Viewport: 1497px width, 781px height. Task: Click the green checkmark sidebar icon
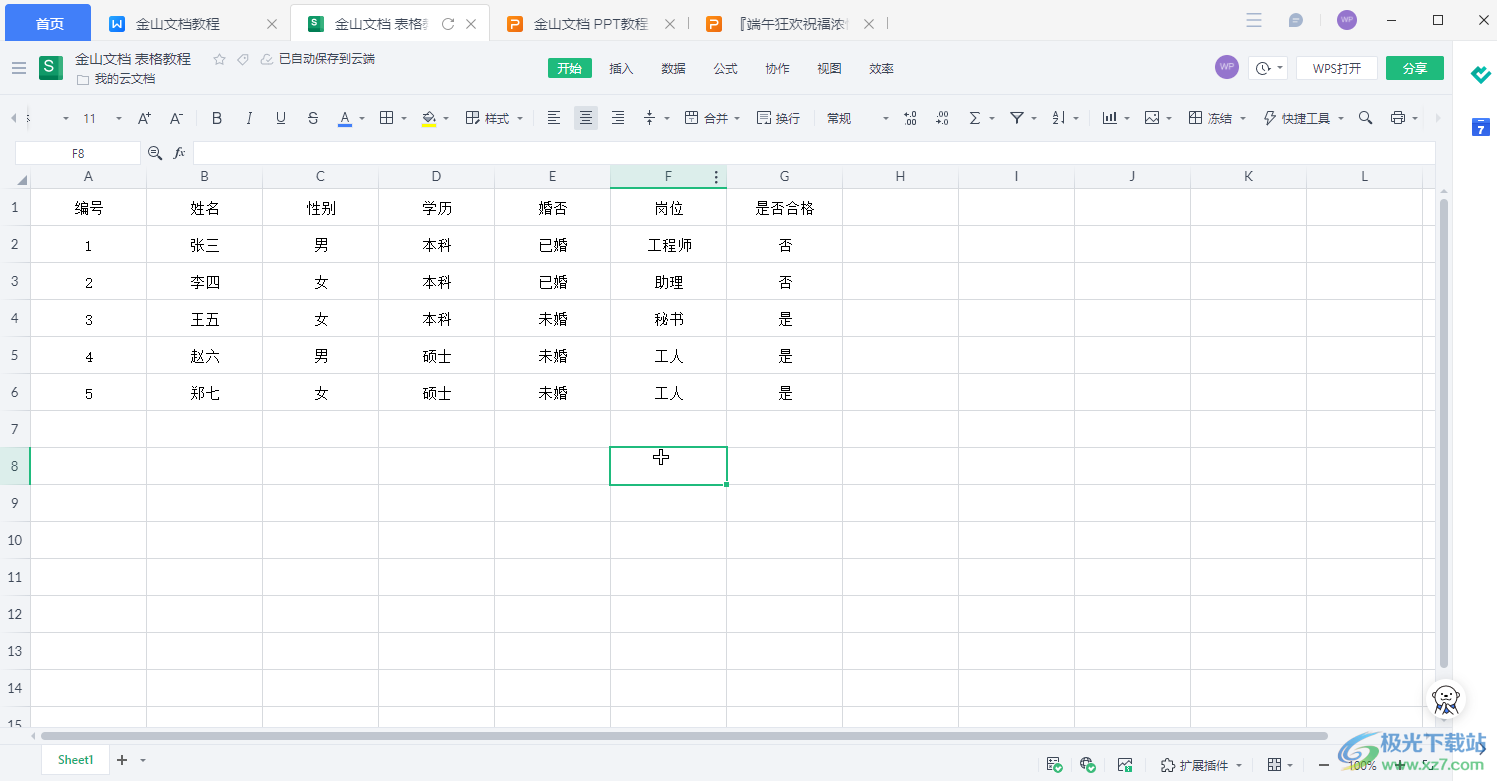[x=1480, y=75]
